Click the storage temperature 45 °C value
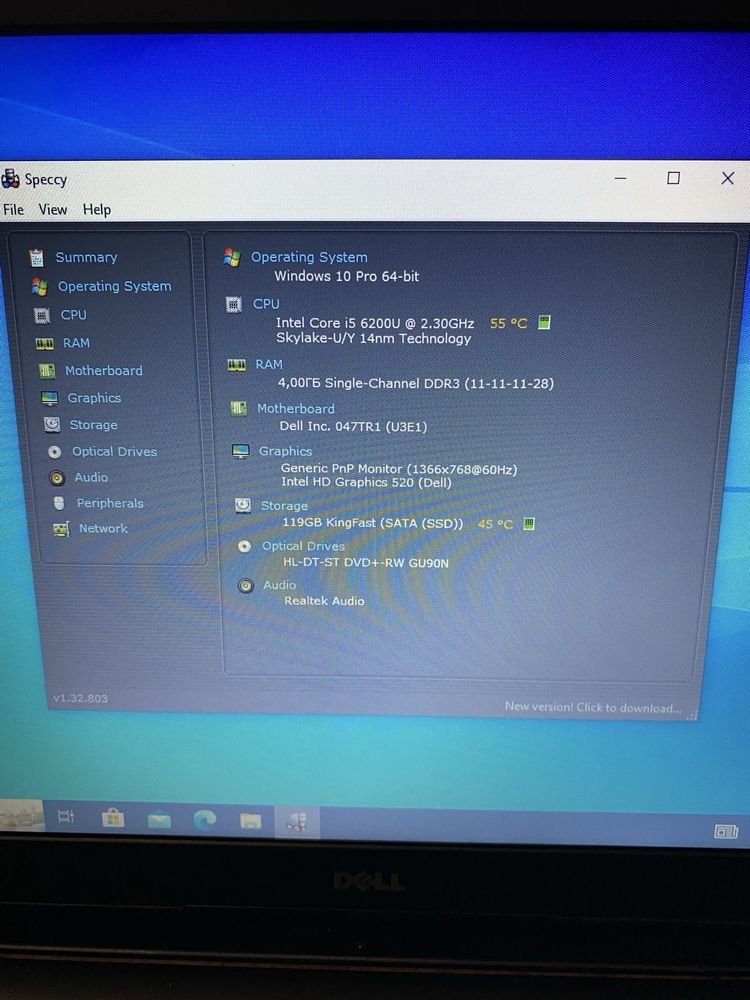Image resolution: width=750 pixels, height=1000 pixels. coord(495,524)
